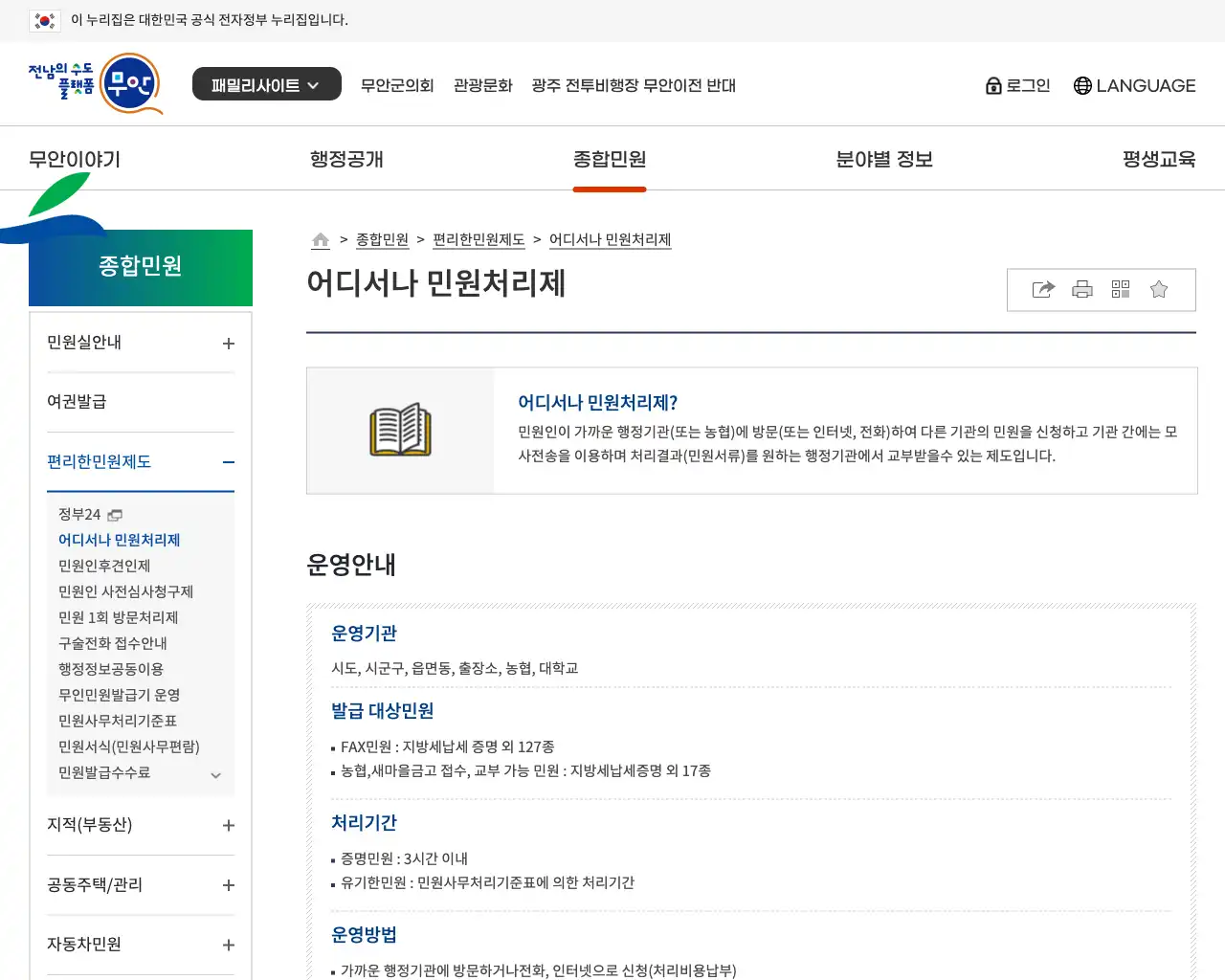
Task: Go to 무안군의회 link
Action: [x=397, y=85]
